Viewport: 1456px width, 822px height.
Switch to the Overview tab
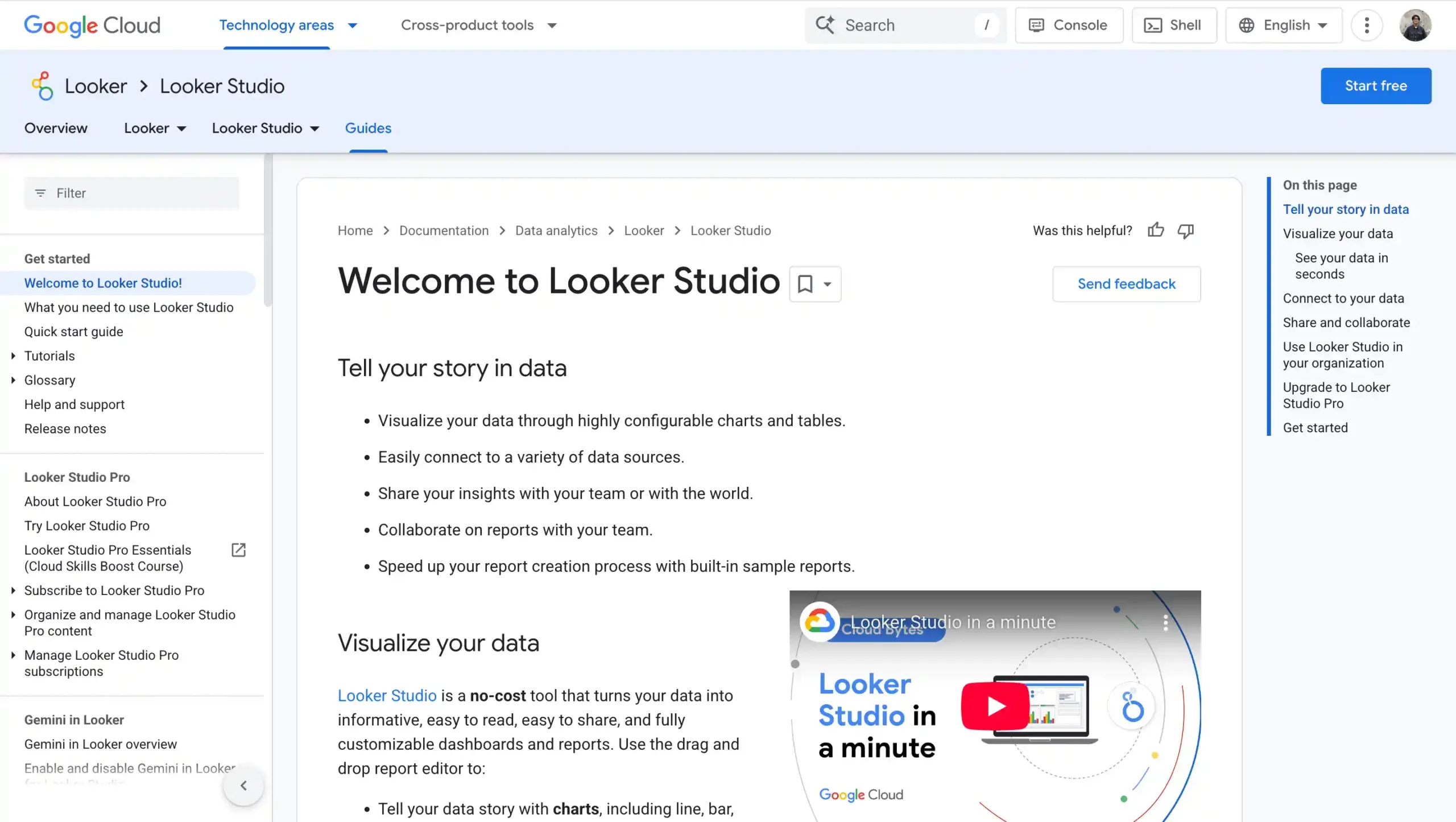pyautogui.click(x=56, y=128)
